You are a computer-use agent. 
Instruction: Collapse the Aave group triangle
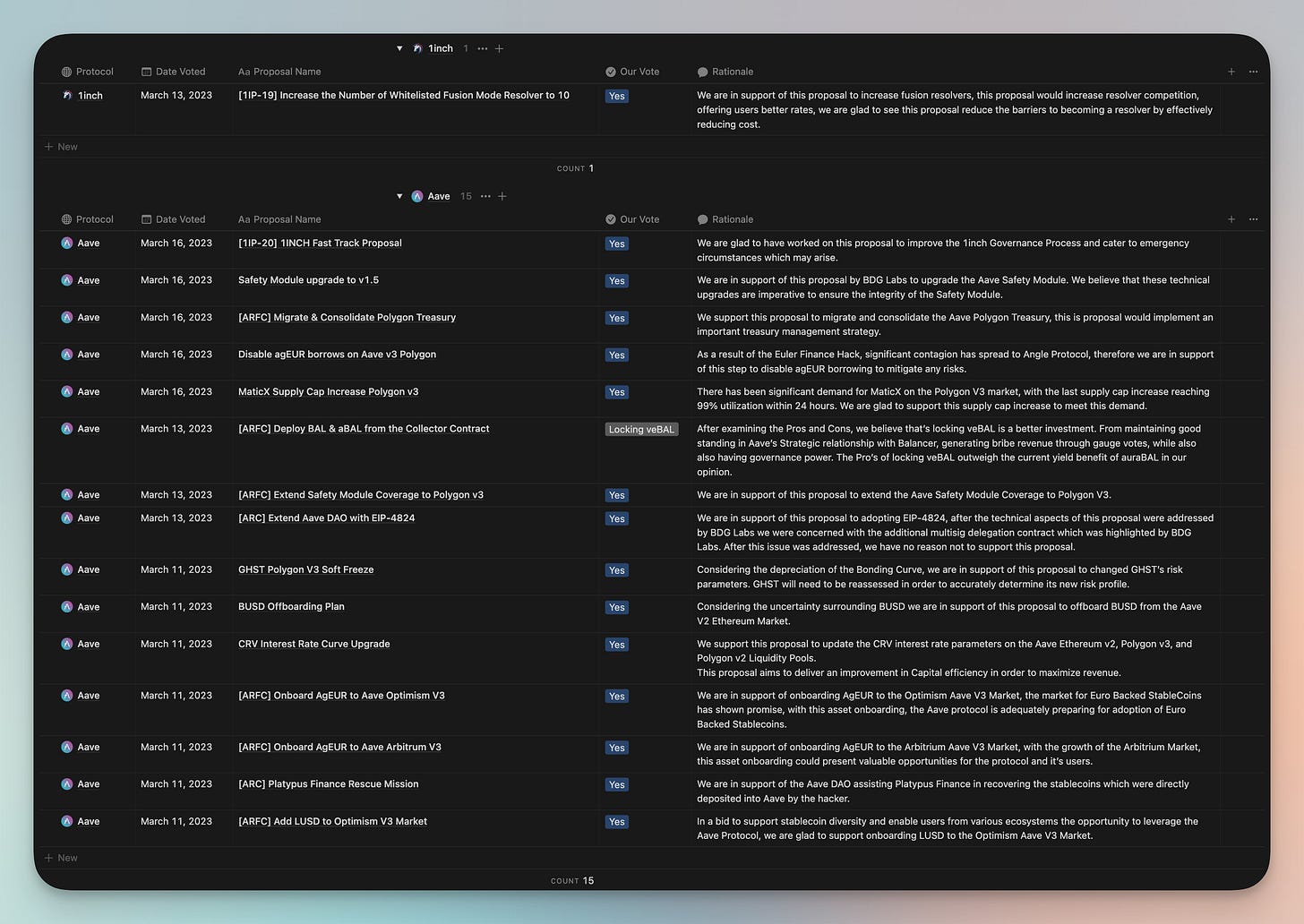point(399,196)
